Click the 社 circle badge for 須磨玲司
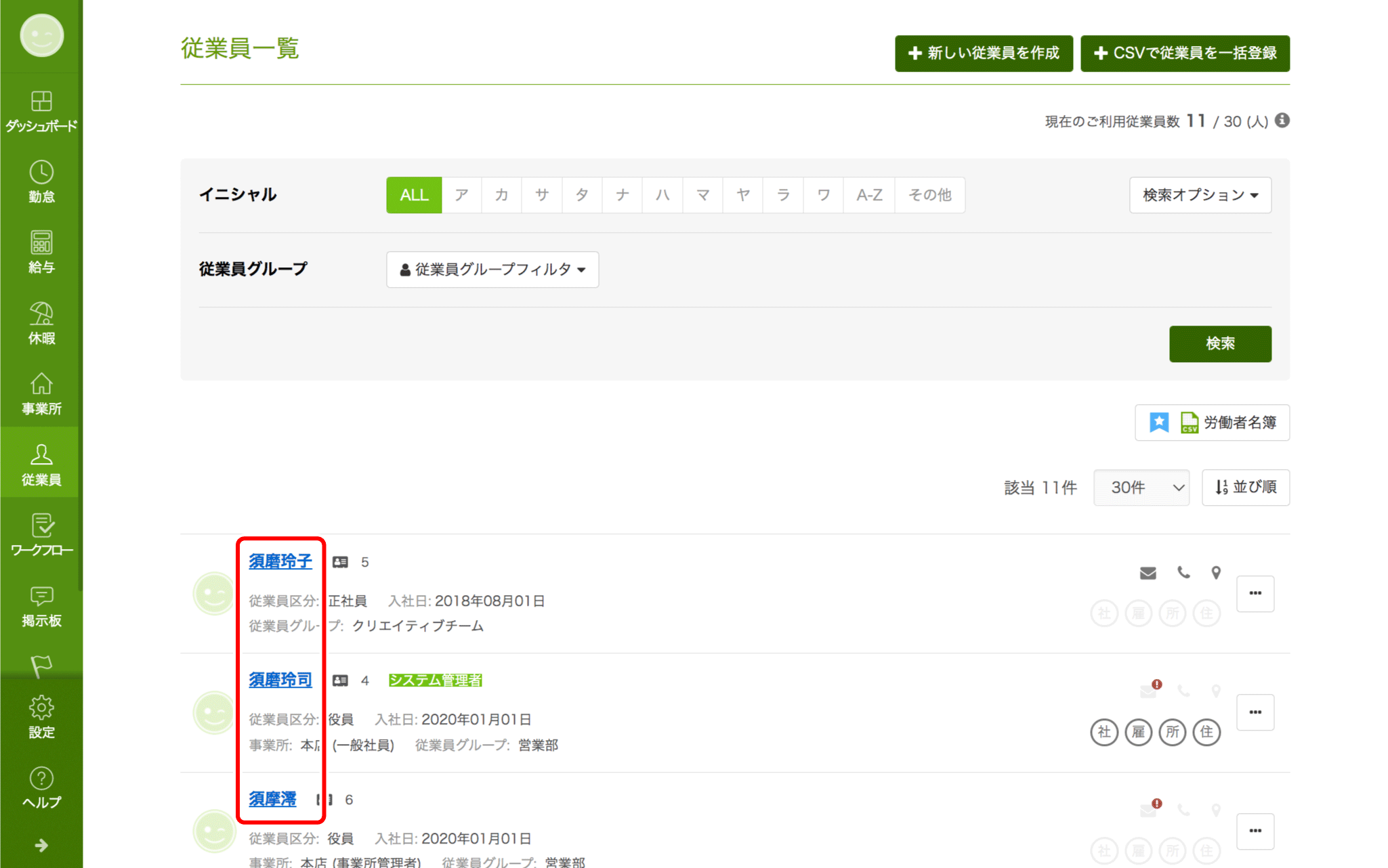1388x868 pixels. pos(1104,732)
